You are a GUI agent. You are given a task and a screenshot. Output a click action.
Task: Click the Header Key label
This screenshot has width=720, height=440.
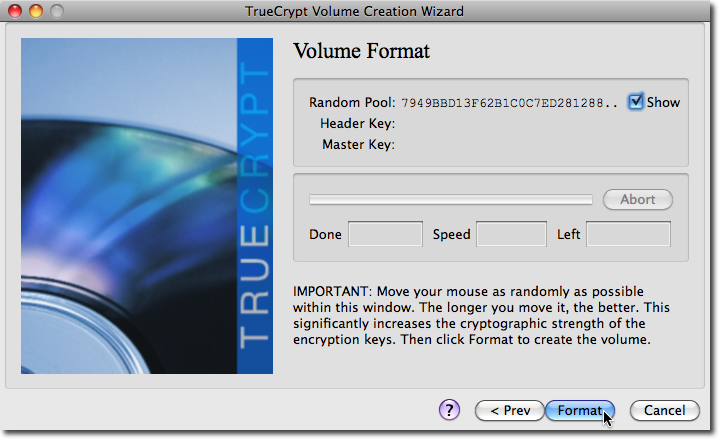click(x=357, y=124)
